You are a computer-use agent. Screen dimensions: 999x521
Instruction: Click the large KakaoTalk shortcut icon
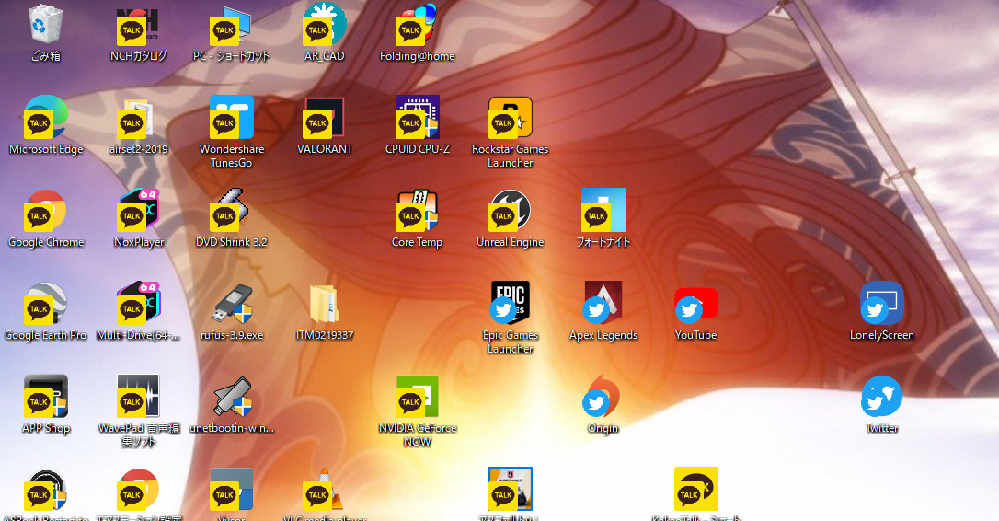click(696, 489)
